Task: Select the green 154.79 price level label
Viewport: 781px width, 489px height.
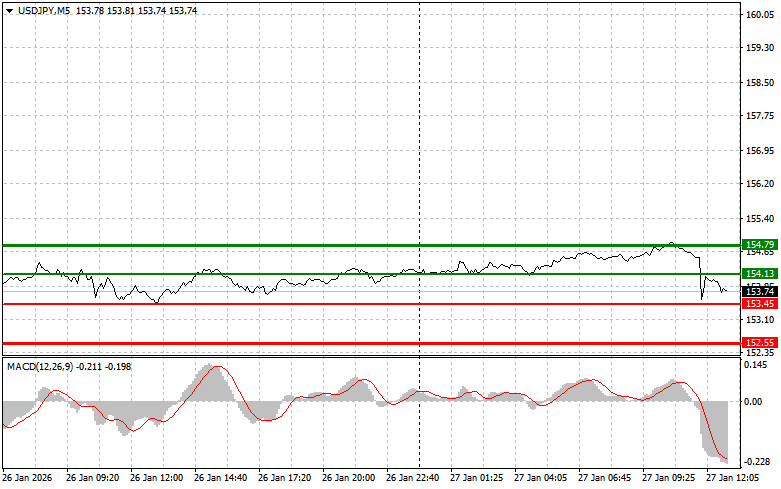Action: click(760, 244)
